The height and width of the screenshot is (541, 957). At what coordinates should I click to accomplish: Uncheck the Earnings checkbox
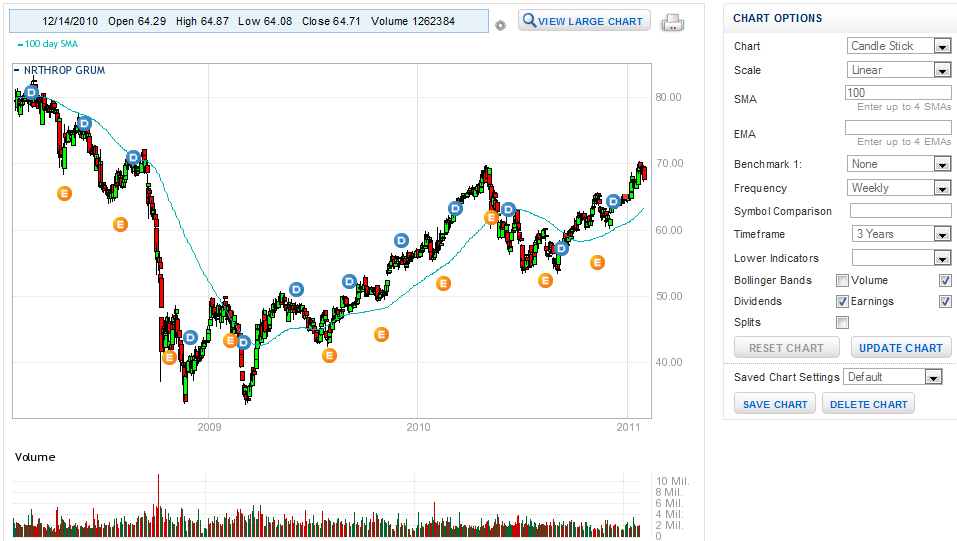point(945,301)
